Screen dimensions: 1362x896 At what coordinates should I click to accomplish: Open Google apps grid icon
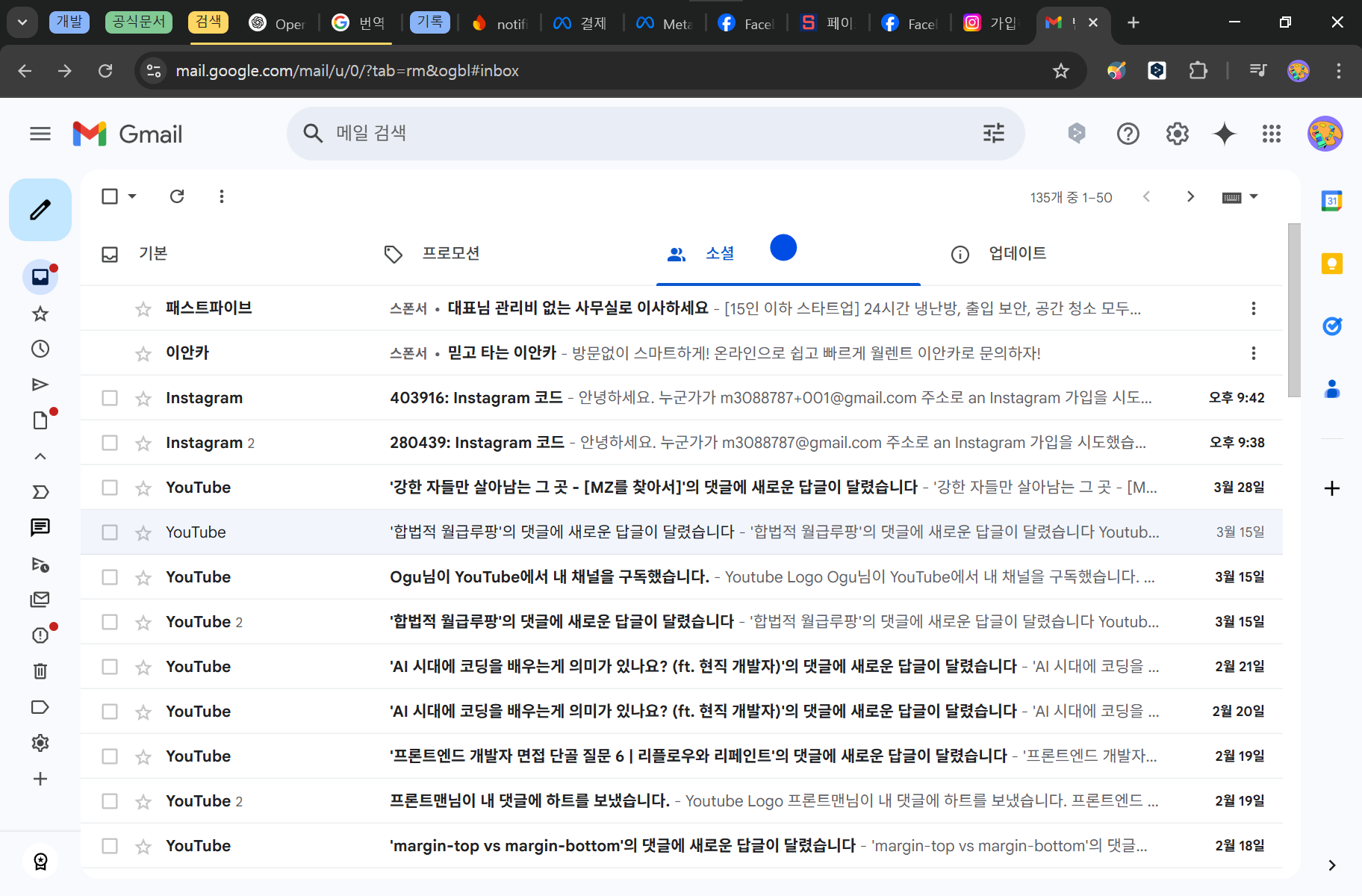pyautogui.click(x=1272, y=134)
